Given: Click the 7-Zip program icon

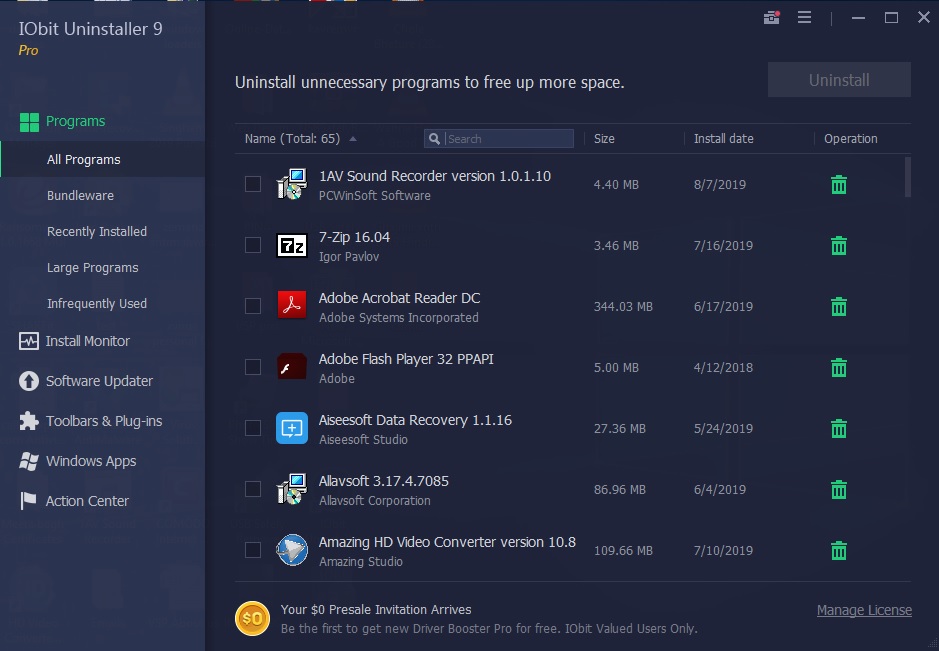Looking at the screenshot, I should 292,246.
